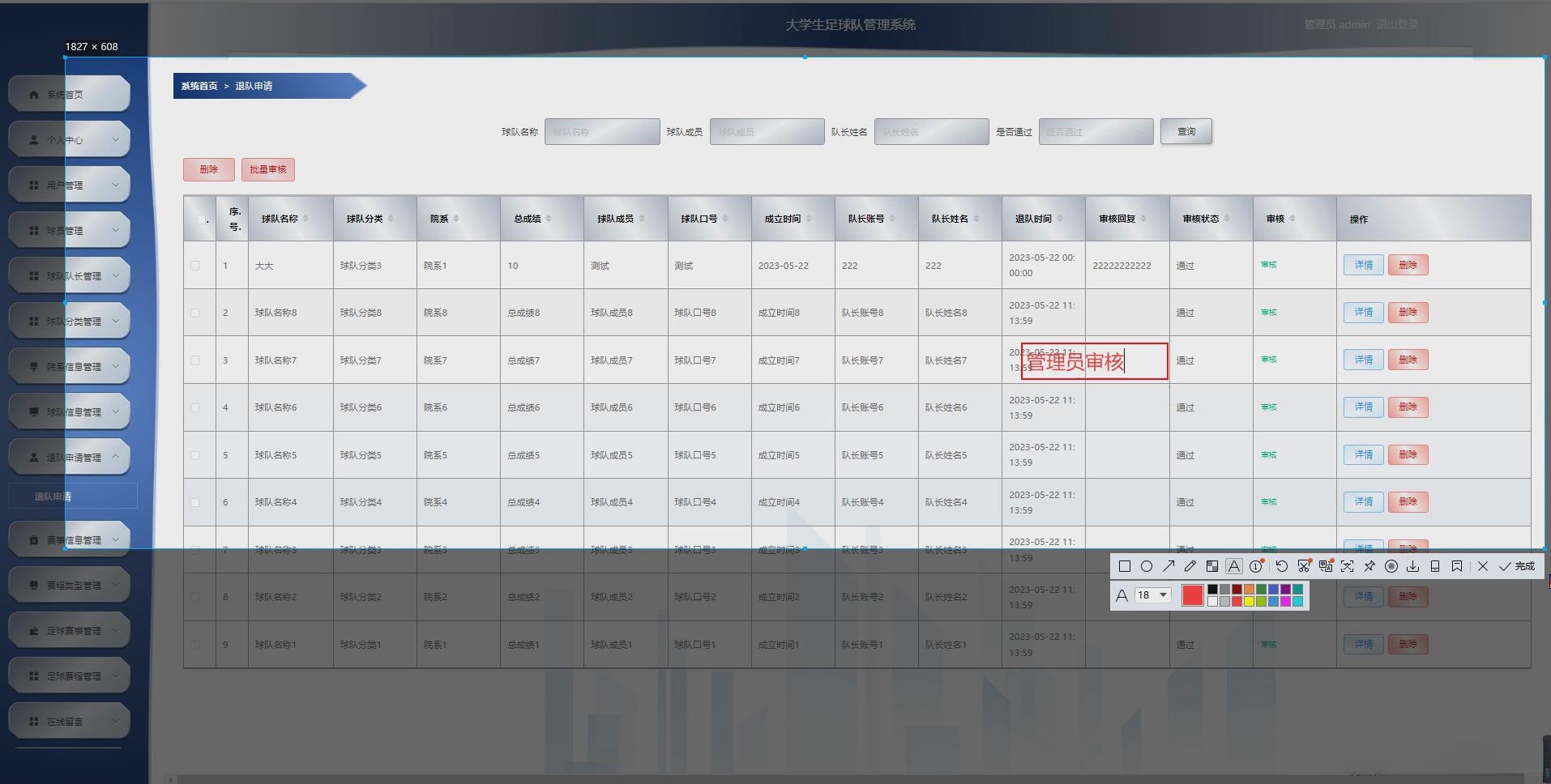
Task: Check the row checkbox for 球队名称2
Action: (x=194, y=597)
